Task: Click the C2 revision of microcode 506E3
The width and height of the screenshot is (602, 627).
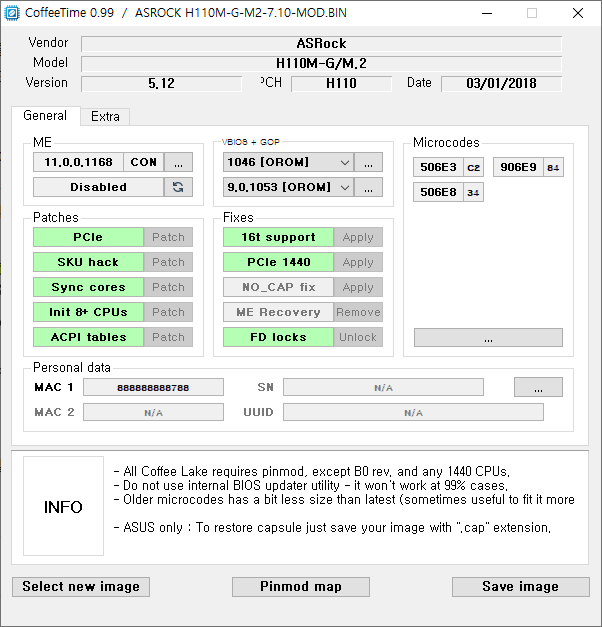Action: click(x=474, y=168)
